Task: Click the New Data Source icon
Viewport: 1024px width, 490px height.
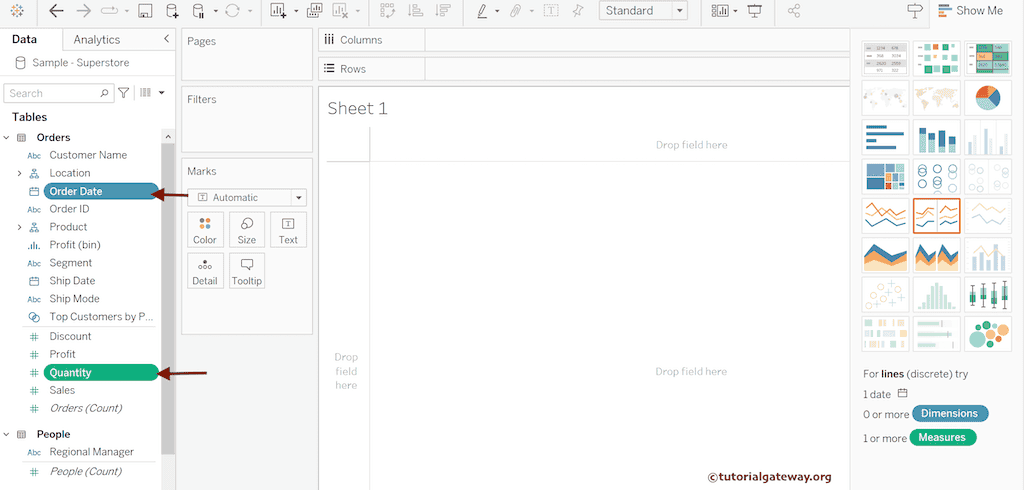Action: [172, 11]
